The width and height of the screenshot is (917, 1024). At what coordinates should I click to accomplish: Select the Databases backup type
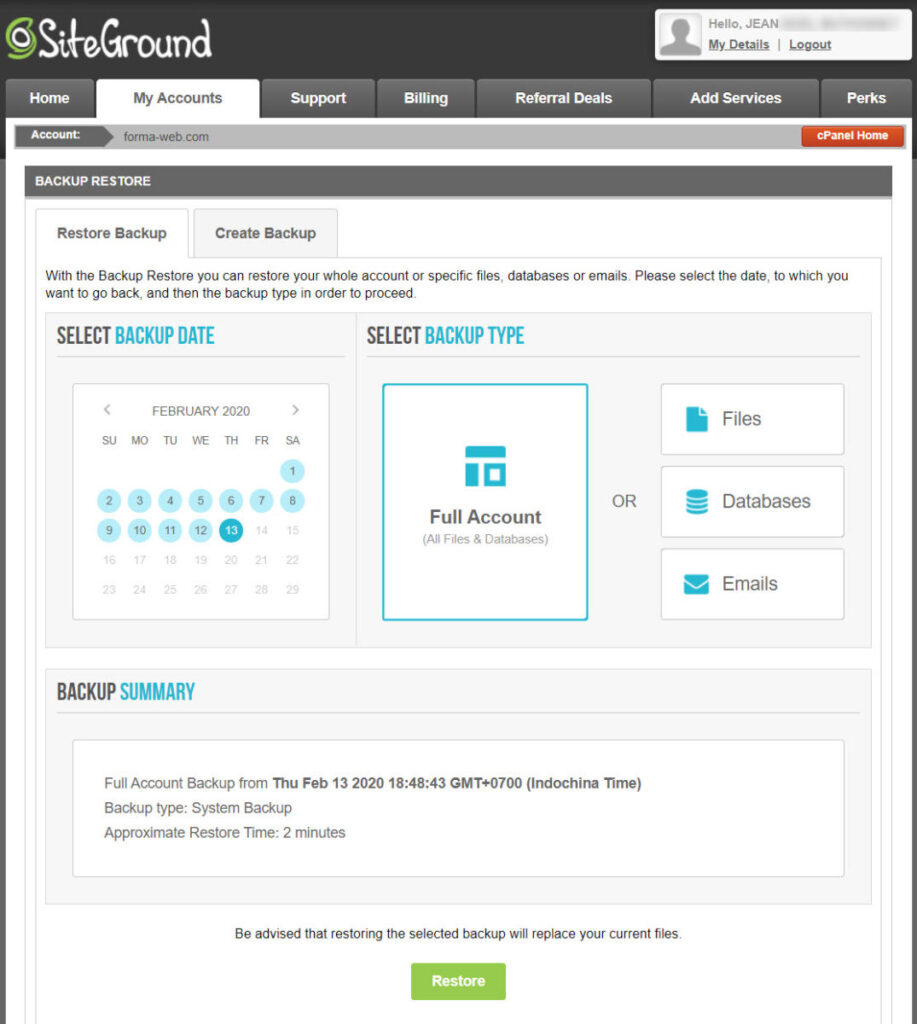coord(752,502)
